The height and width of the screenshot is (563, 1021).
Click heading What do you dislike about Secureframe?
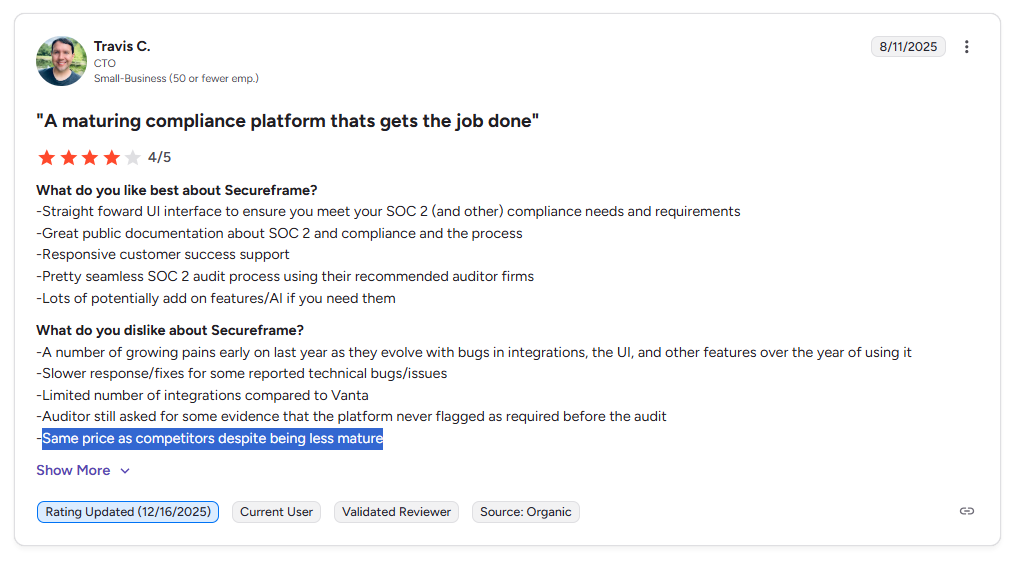[x=170, y=330]
